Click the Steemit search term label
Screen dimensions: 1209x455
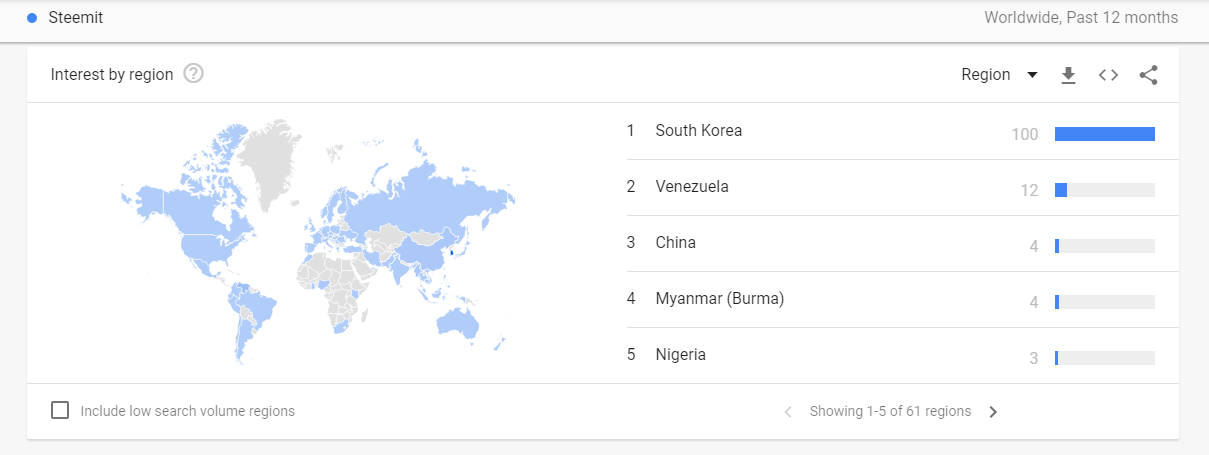[75, 18]
